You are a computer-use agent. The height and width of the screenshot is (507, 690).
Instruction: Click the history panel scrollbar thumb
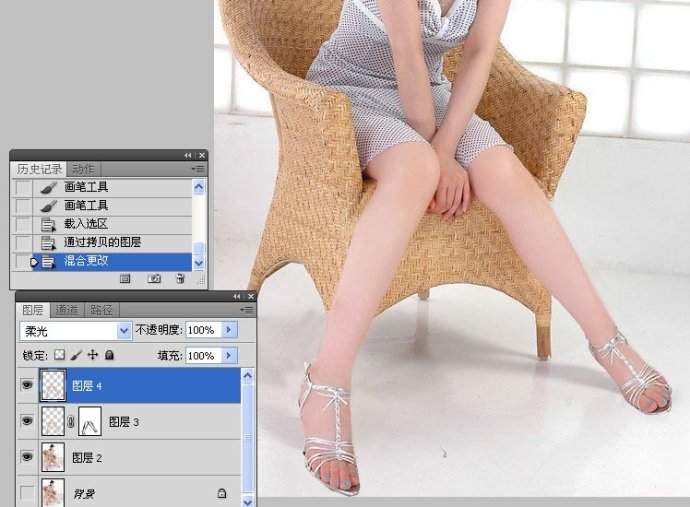[199, 248]
